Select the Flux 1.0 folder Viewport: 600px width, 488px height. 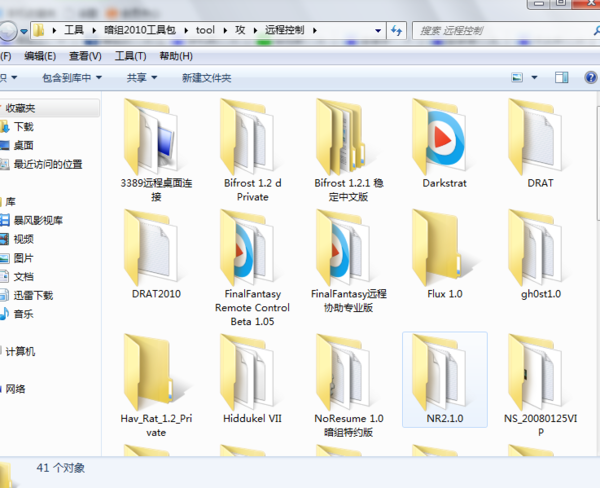pyautogui.click(x=445, y=255)
